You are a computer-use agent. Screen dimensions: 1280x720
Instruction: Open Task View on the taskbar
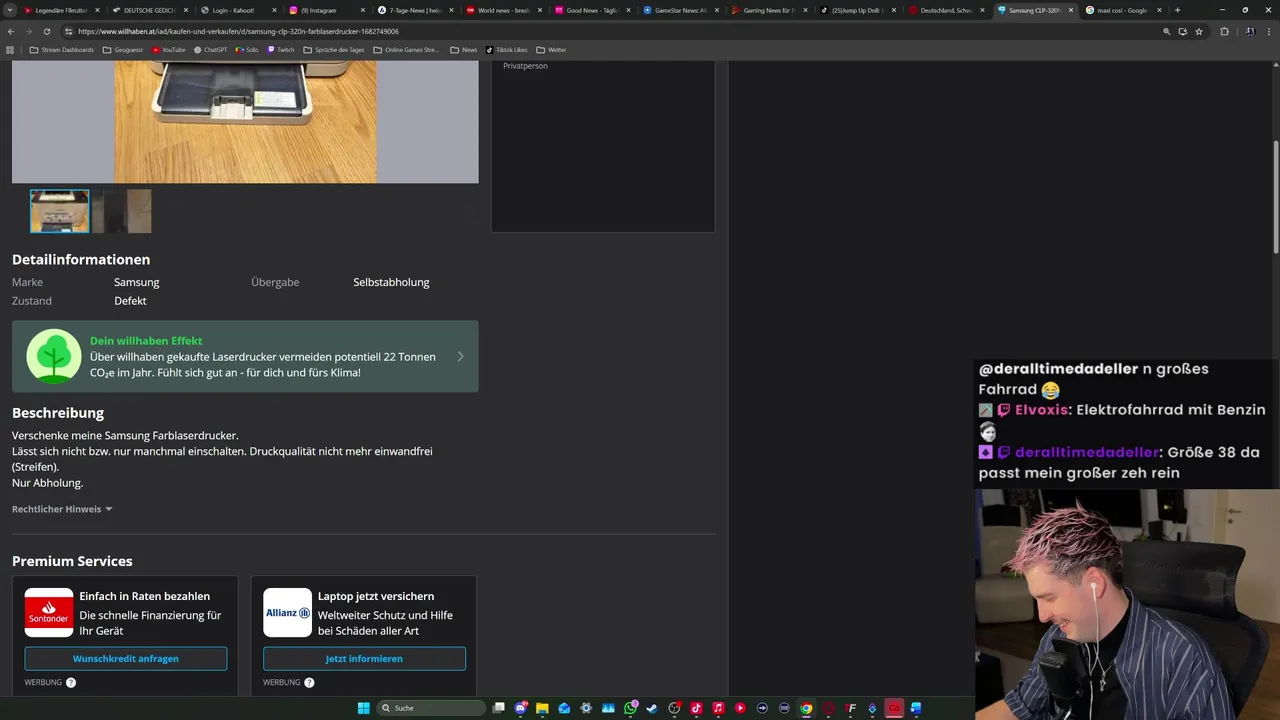[x=499, y=708]
